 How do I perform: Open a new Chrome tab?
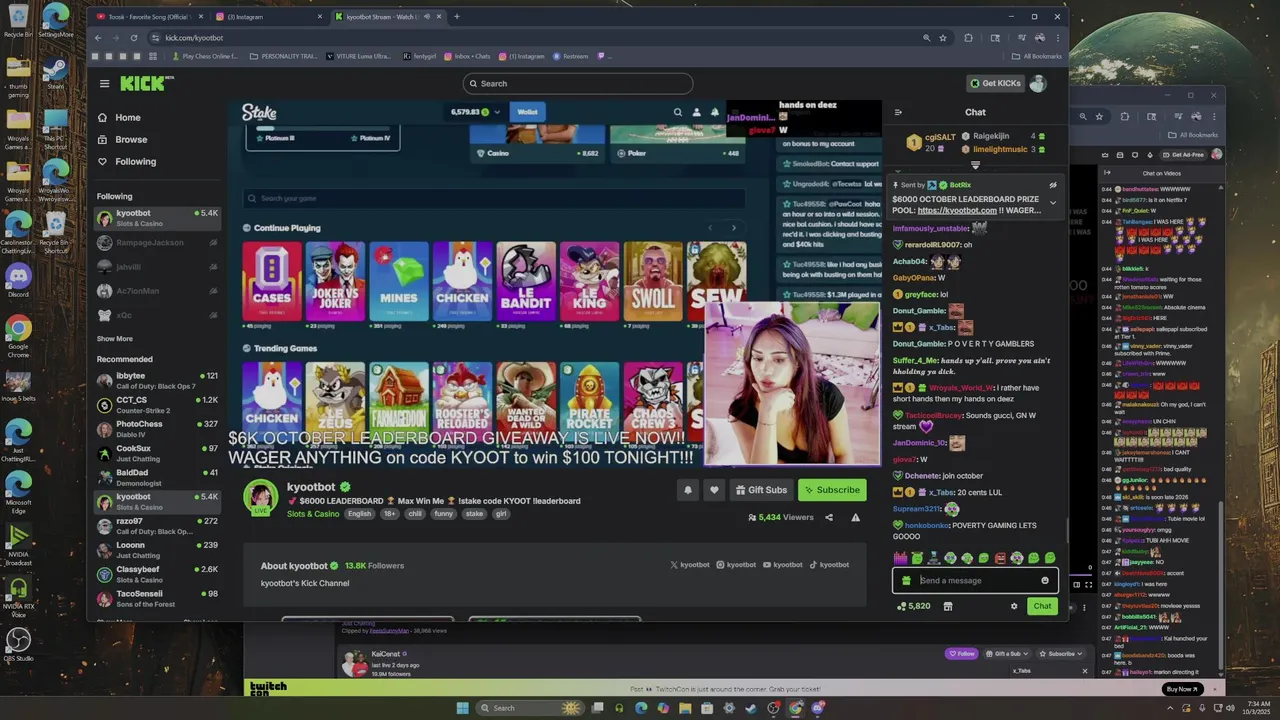click(457, 16)
